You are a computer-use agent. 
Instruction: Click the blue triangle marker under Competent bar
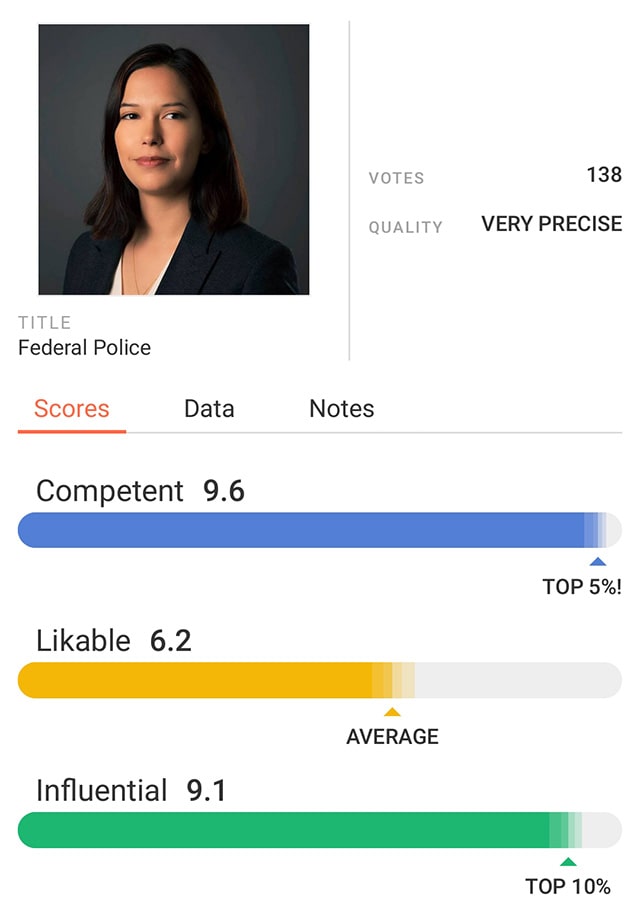tap(598, 562)
